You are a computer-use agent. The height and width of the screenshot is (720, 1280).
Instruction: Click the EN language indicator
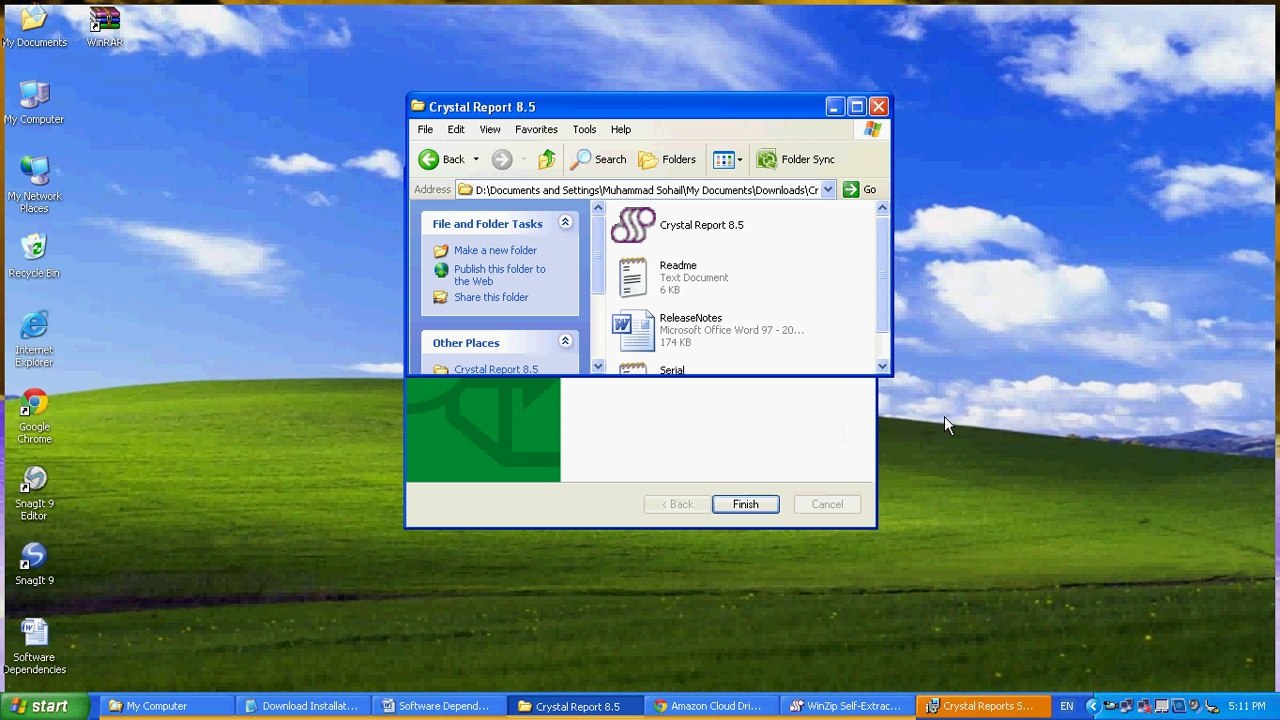point(1067,706)
